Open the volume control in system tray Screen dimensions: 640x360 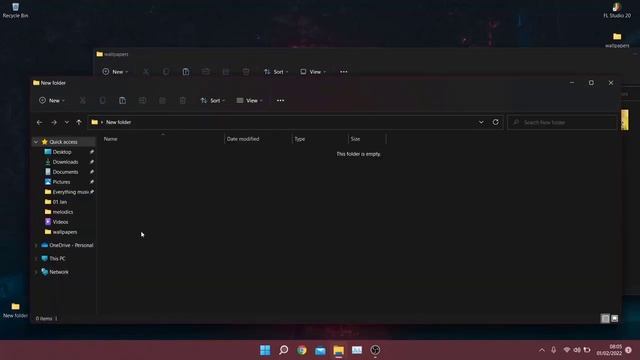pyautogui.click(x=577, y=350)
